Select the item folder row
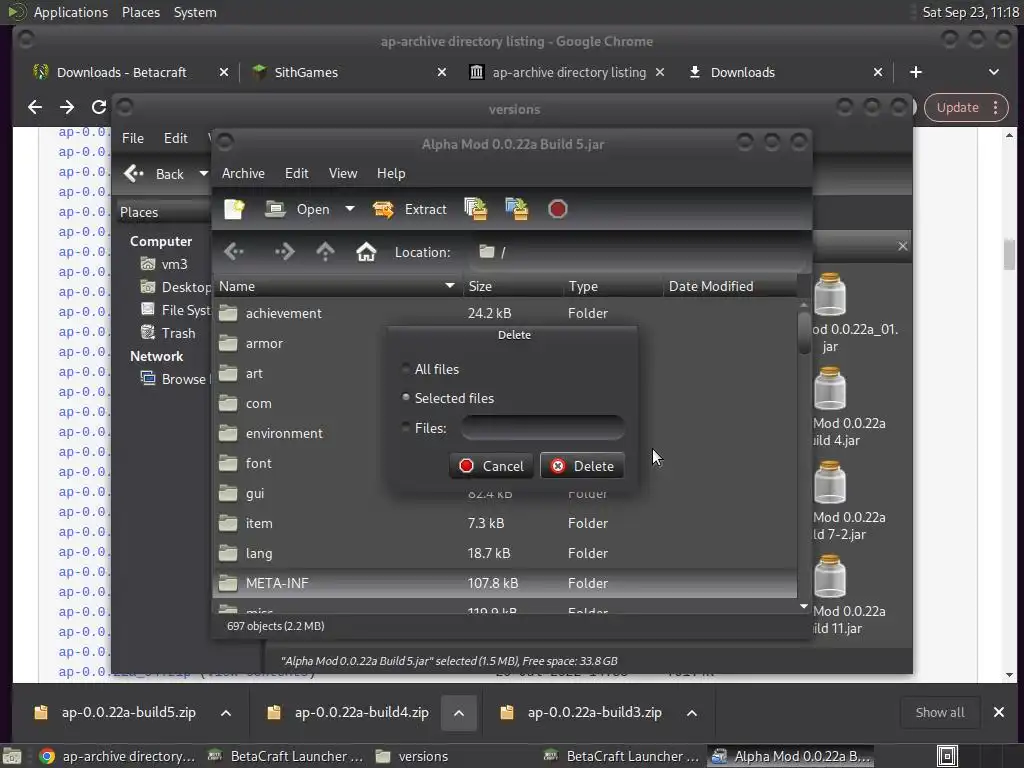Viewport: 1024px width, 768px height. (505, 523)
